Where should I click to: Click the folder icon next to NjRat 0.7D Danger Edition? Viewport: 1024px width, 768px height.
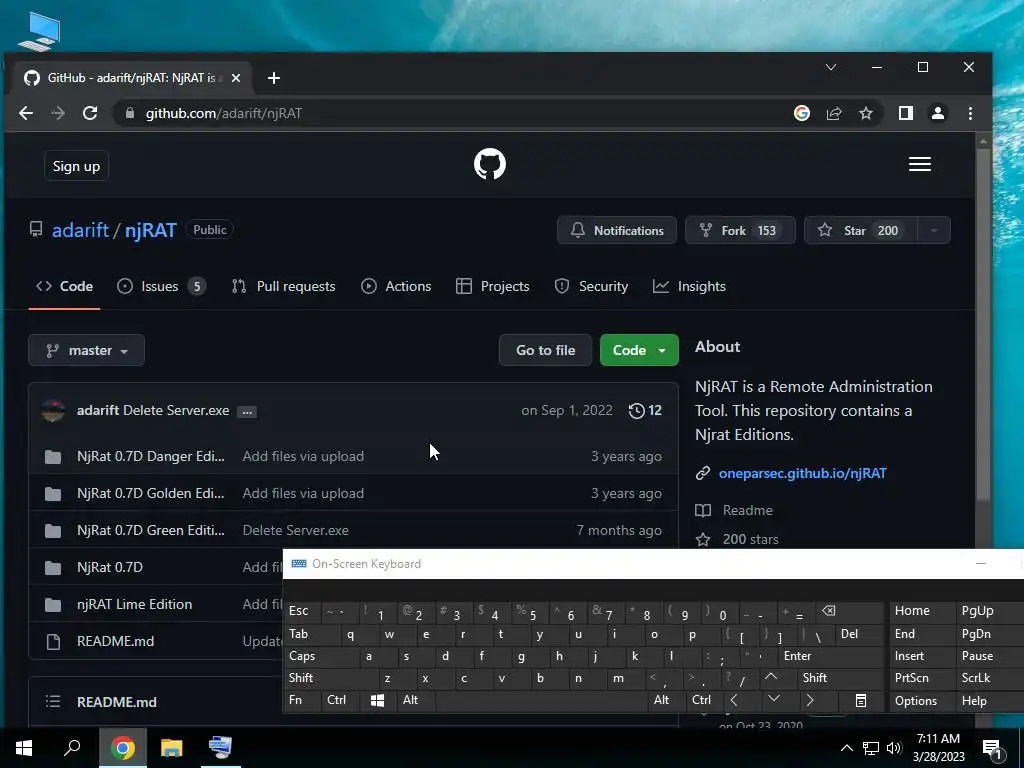[53, 456]
